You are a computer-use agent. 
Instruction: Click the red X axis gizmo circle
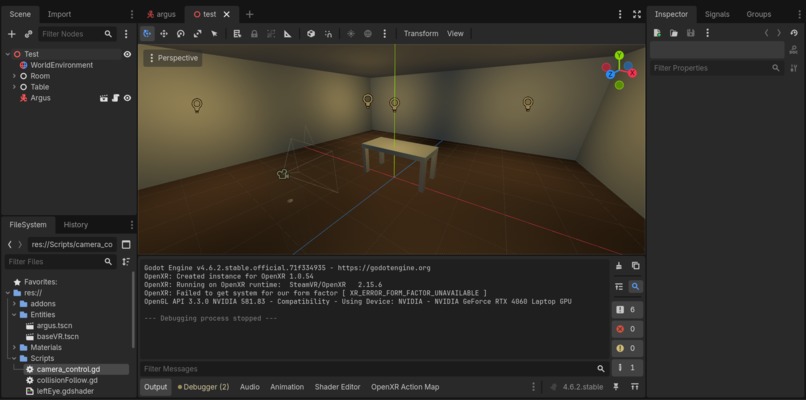[632, 73]
